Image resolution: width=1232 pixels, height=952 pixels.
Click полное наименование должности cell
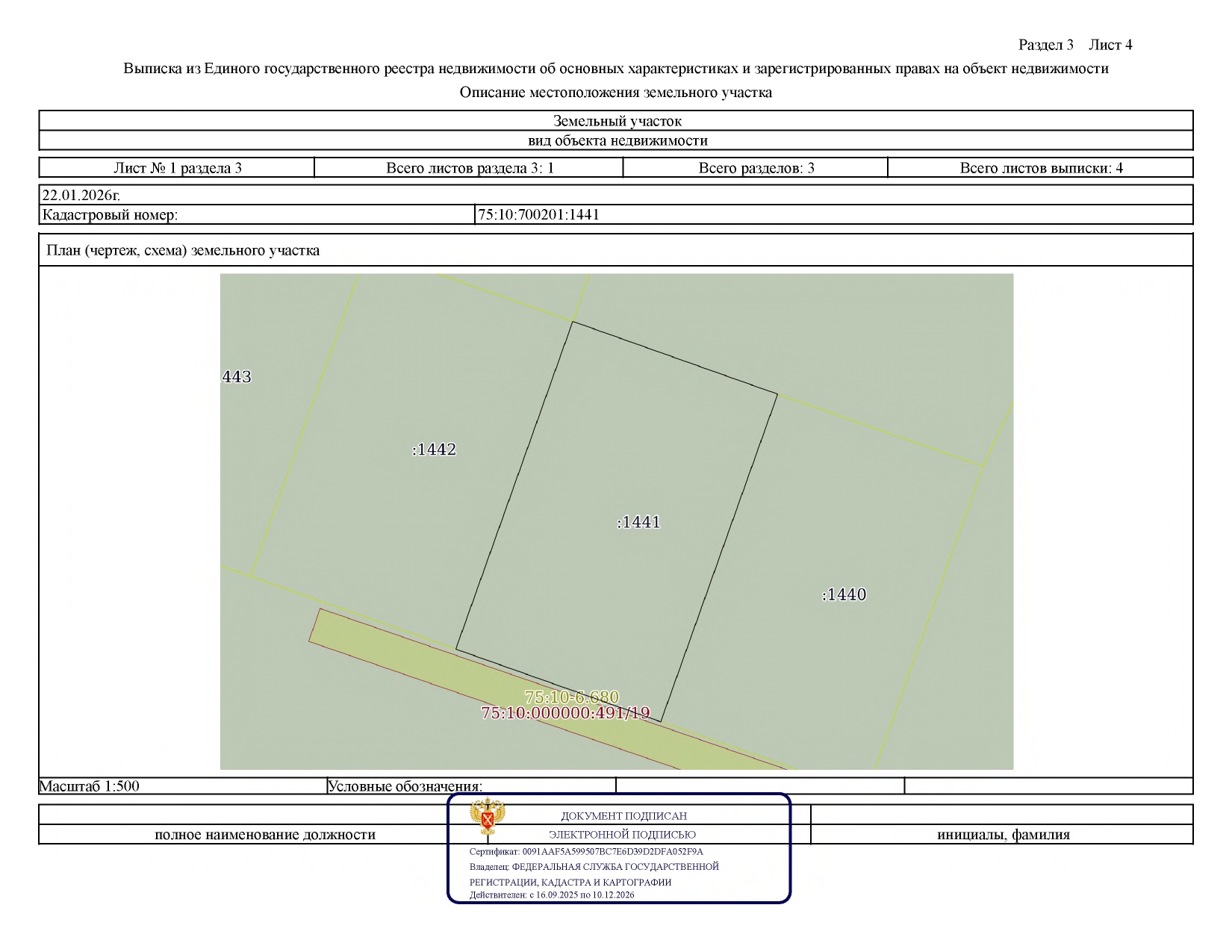(264, 835)
